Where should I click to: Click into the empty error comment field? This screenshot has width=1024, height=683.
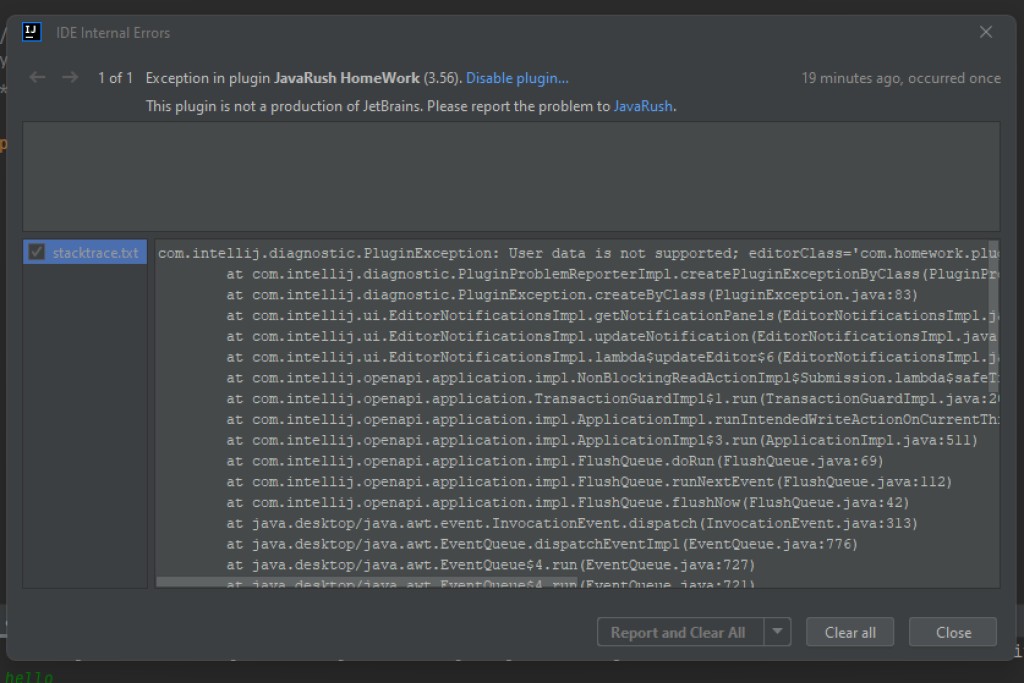(512, 176)
